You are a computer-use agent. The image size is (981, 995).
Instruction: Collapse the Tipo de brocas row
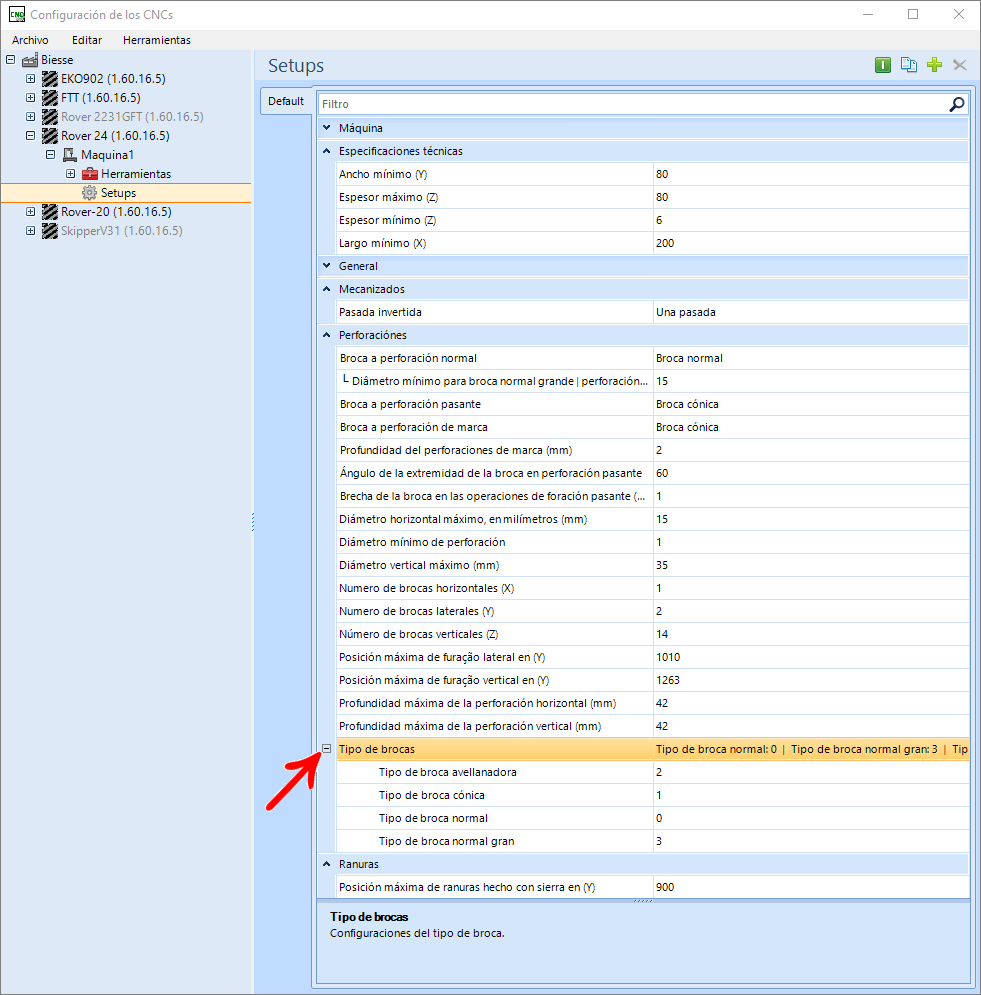(327, 749)
